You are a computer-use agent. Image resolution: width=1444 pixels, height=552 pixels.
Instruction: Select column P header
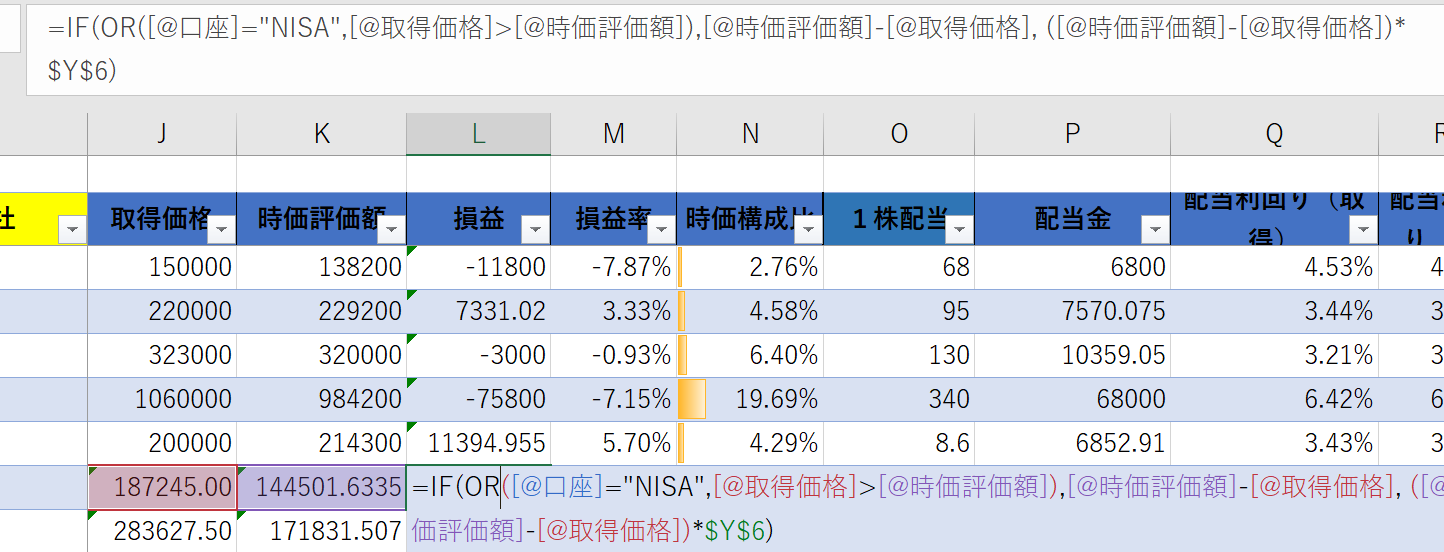pyautogui.click(x=1072, y=134)
